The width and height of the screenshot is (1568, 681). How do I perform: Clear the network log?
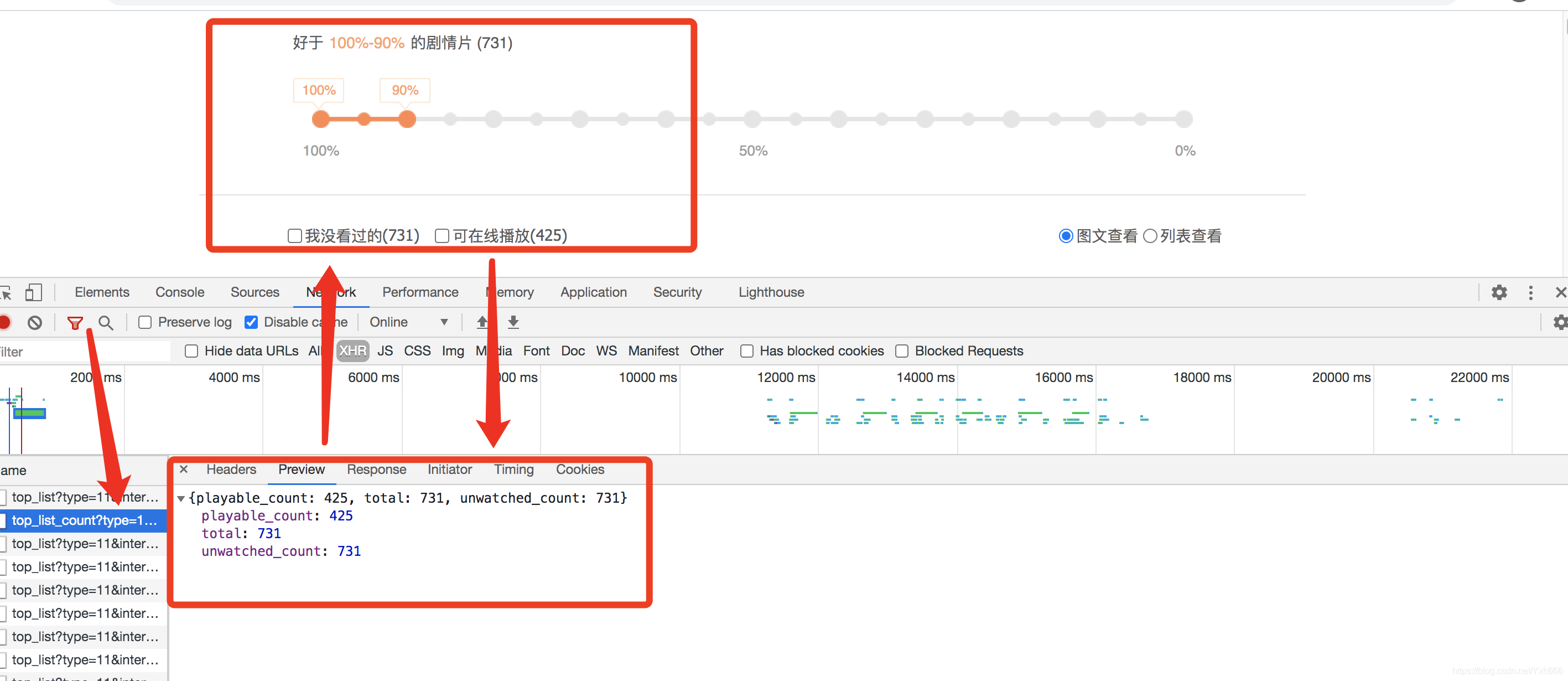click(x=35, y=322)
